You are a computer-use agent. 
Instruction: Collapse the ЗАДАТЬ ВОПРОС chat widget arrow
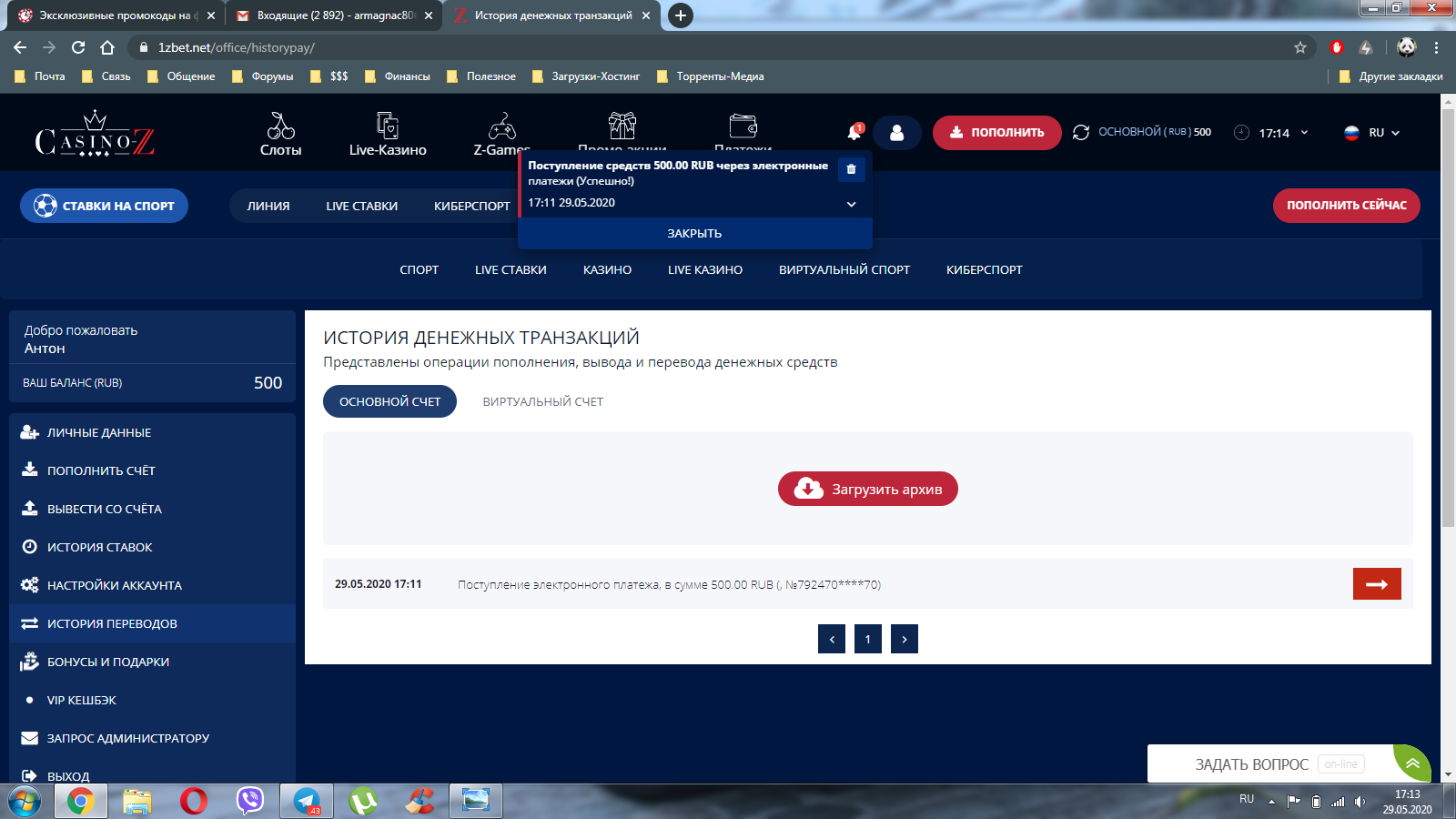[1412, 763]
